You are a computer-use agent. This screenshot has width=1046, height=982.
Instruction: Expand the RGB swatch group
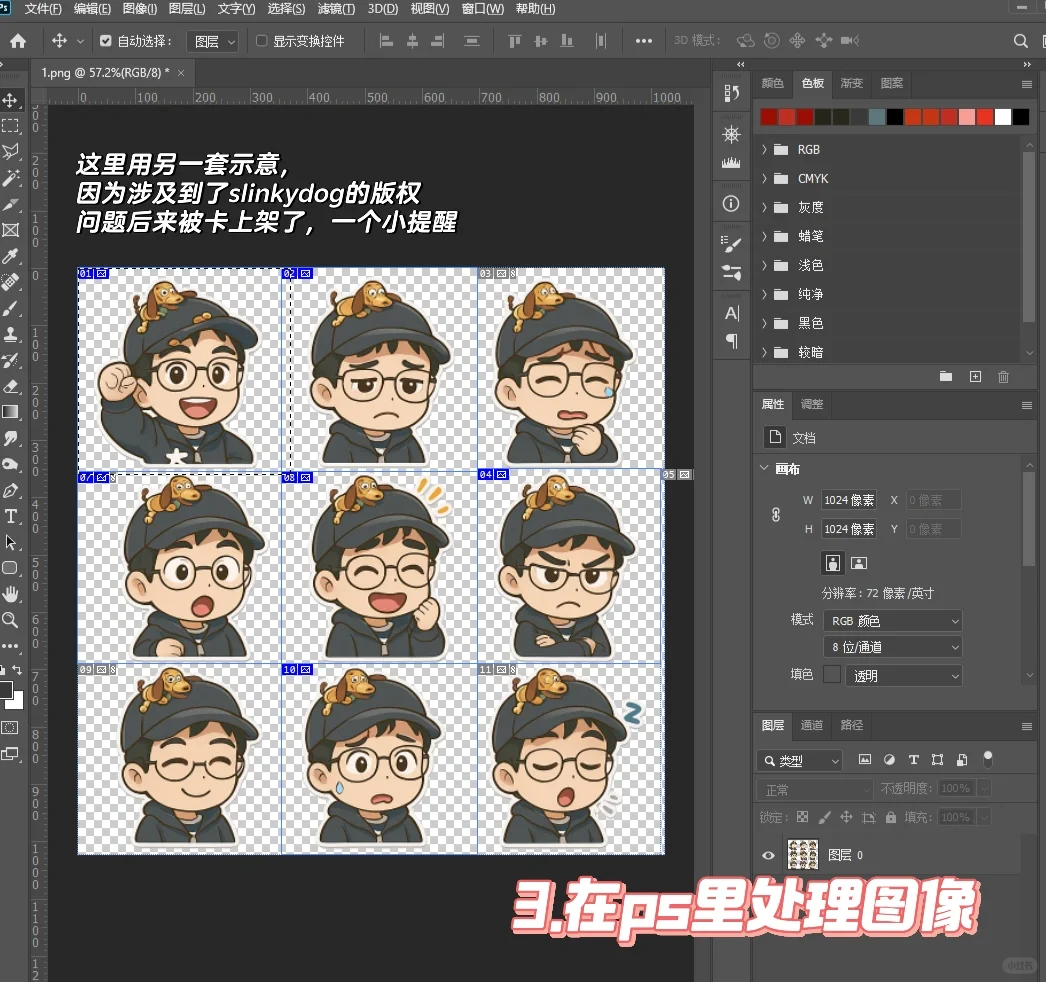coord(764,149)
